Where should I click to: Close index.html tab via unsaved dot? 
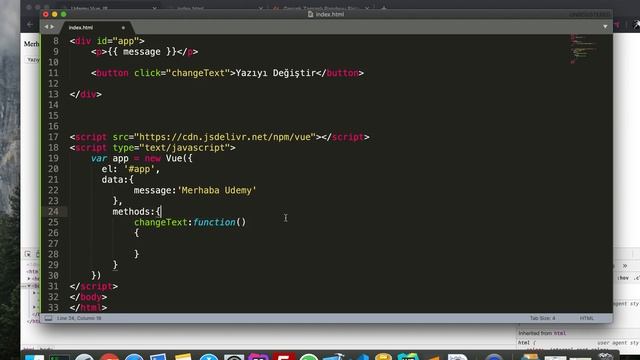123,28
